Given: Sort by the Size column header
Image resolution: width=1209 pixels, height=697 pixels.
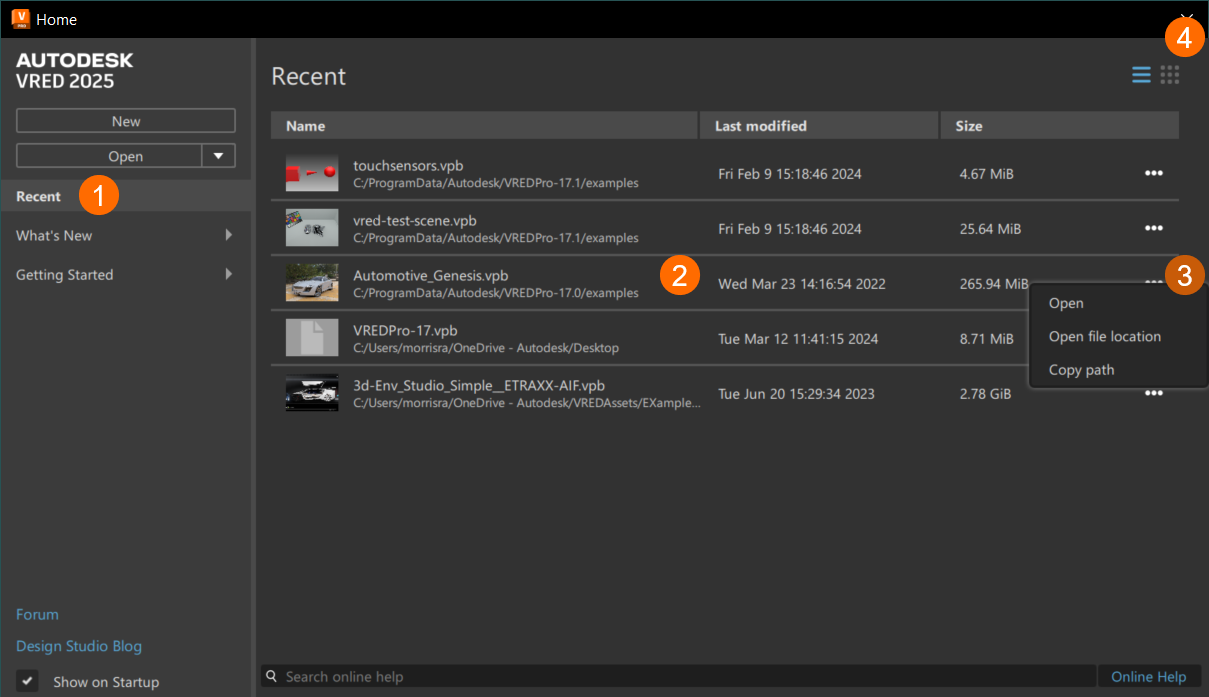Looking at the screenshot, I should pyautogui.click(x=1060, y=125).
